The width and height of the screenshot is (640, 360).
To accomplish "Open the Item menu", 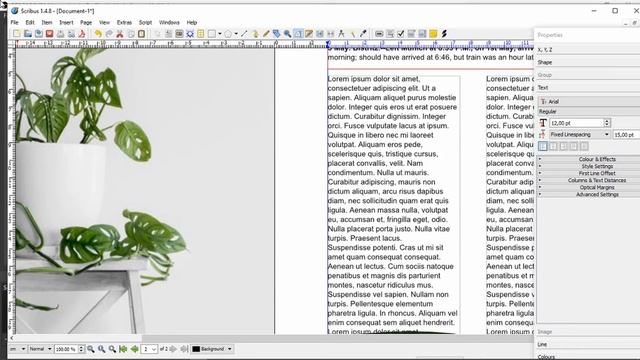I will pos(47,22).
